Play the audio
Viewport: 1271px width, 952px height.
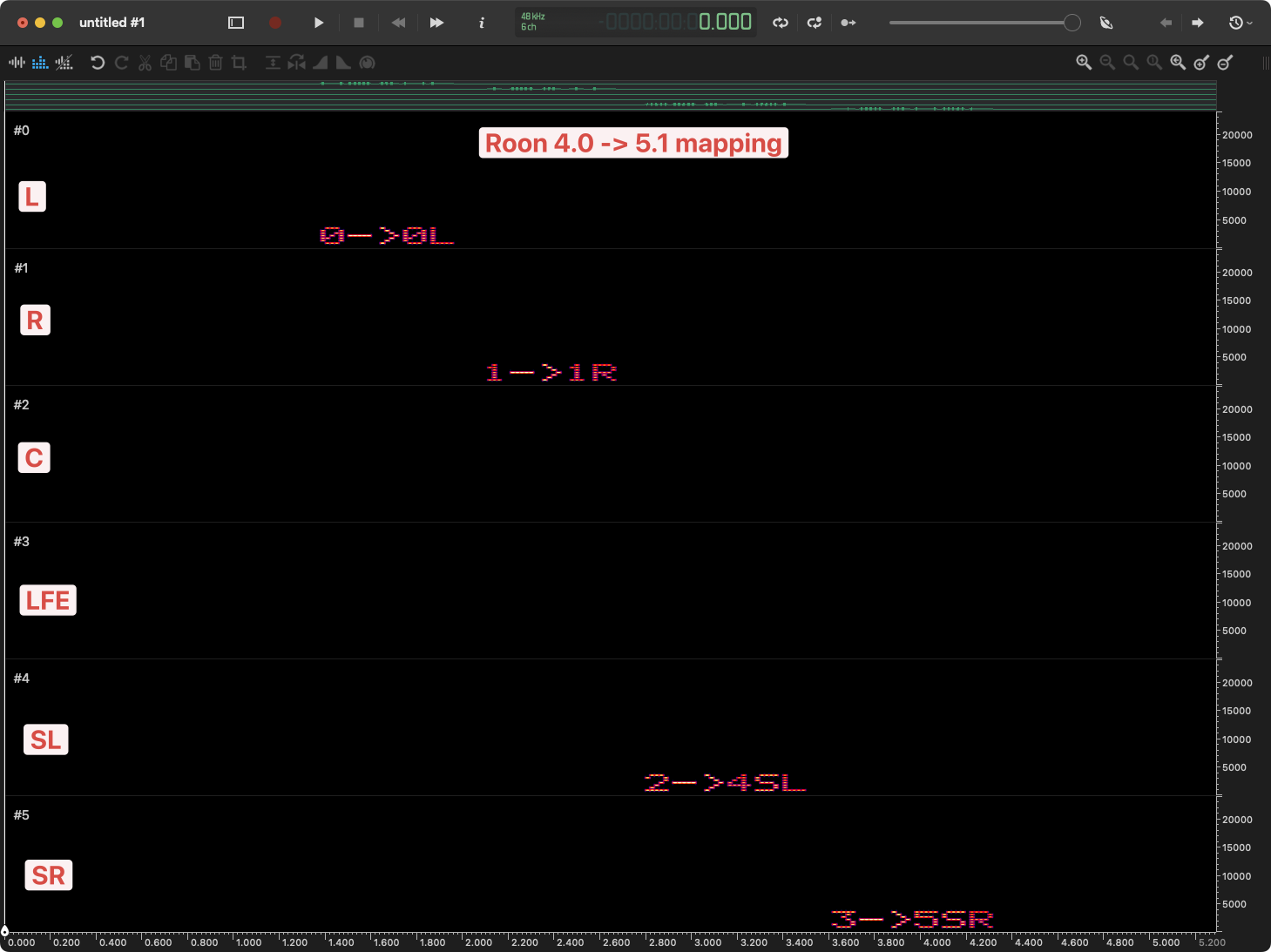(319, 23)
